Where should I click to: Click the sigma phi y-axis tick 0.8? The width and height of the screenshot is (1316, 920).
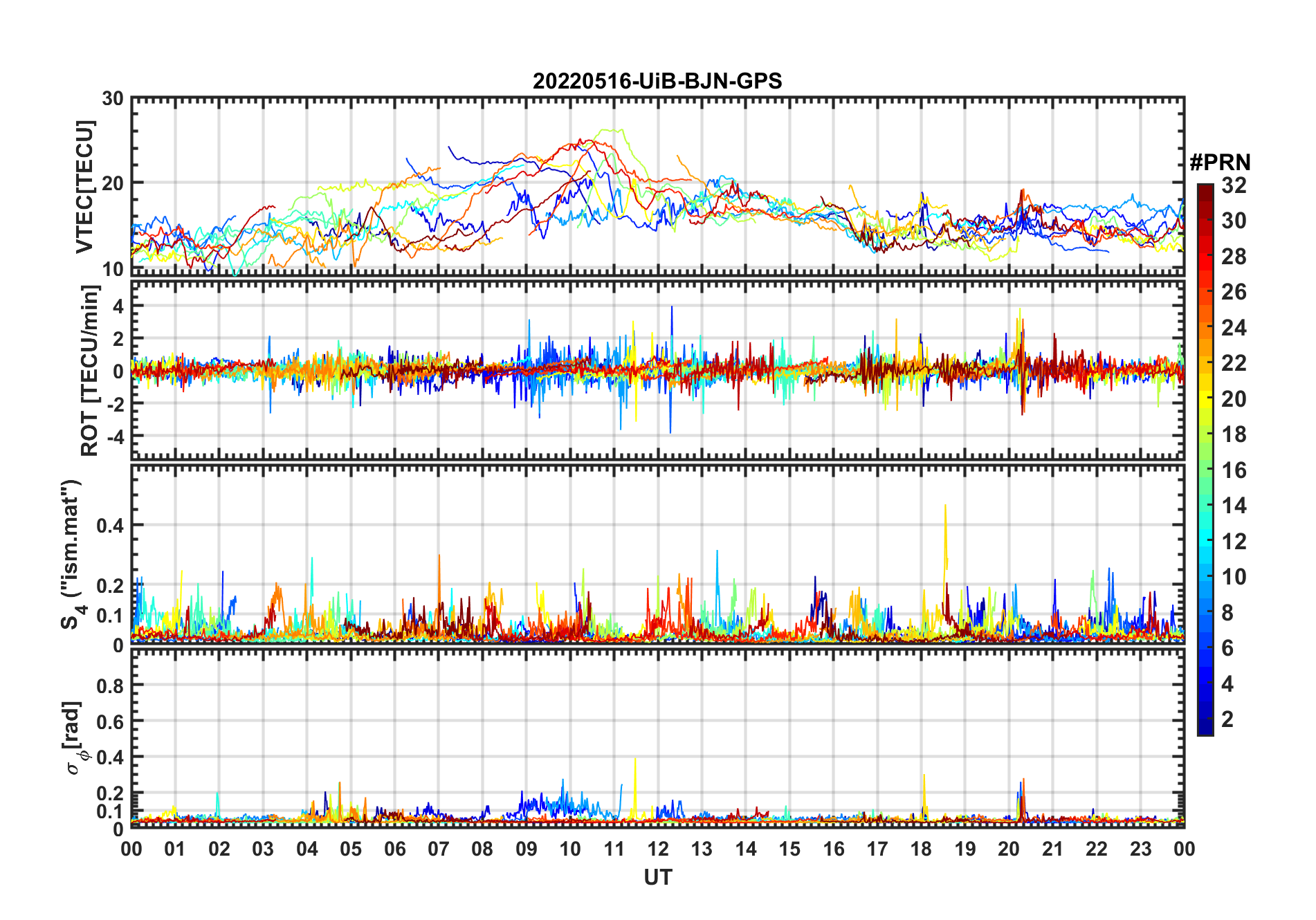(110, 686)
